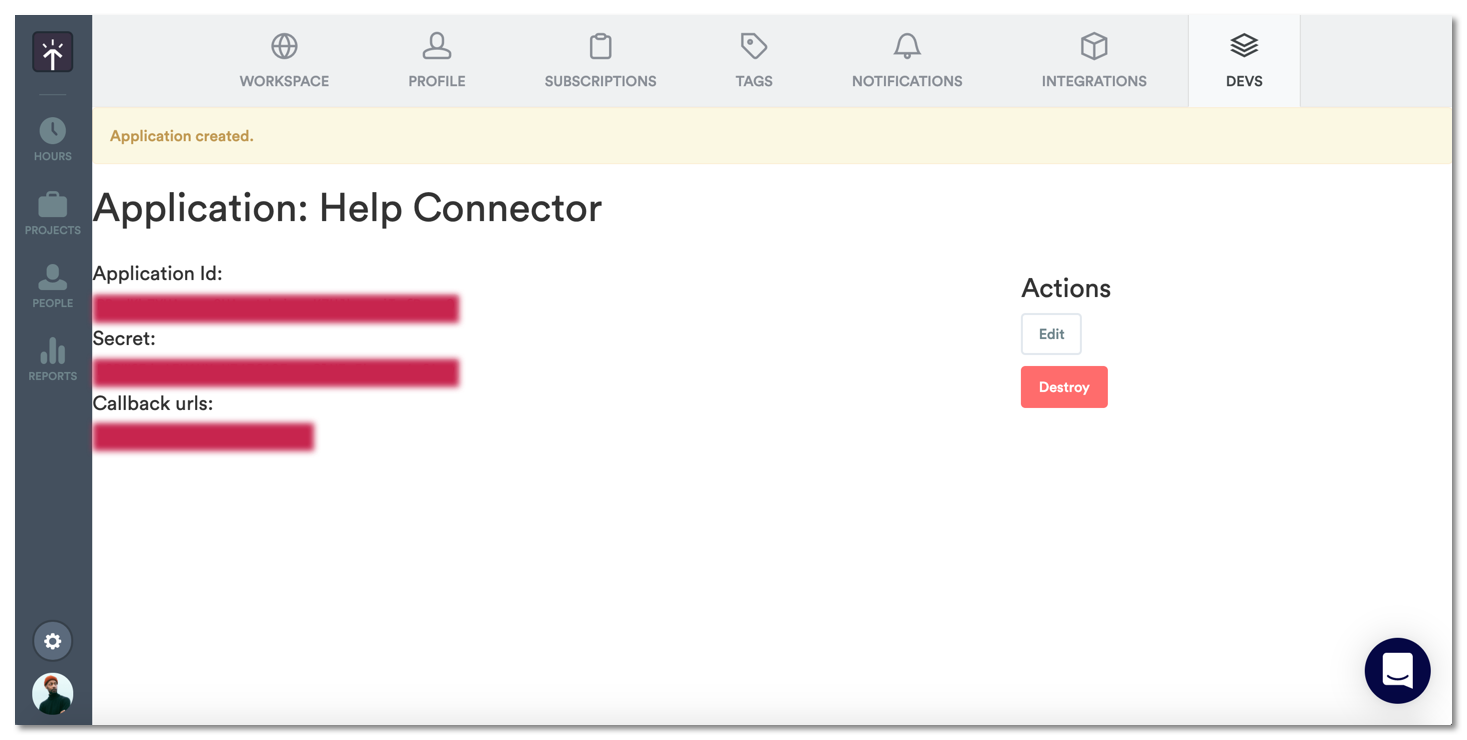This screenshot has height=740, width=1467.
Task: Go to Projects briefcase icon
Action: tap(53, 206)
